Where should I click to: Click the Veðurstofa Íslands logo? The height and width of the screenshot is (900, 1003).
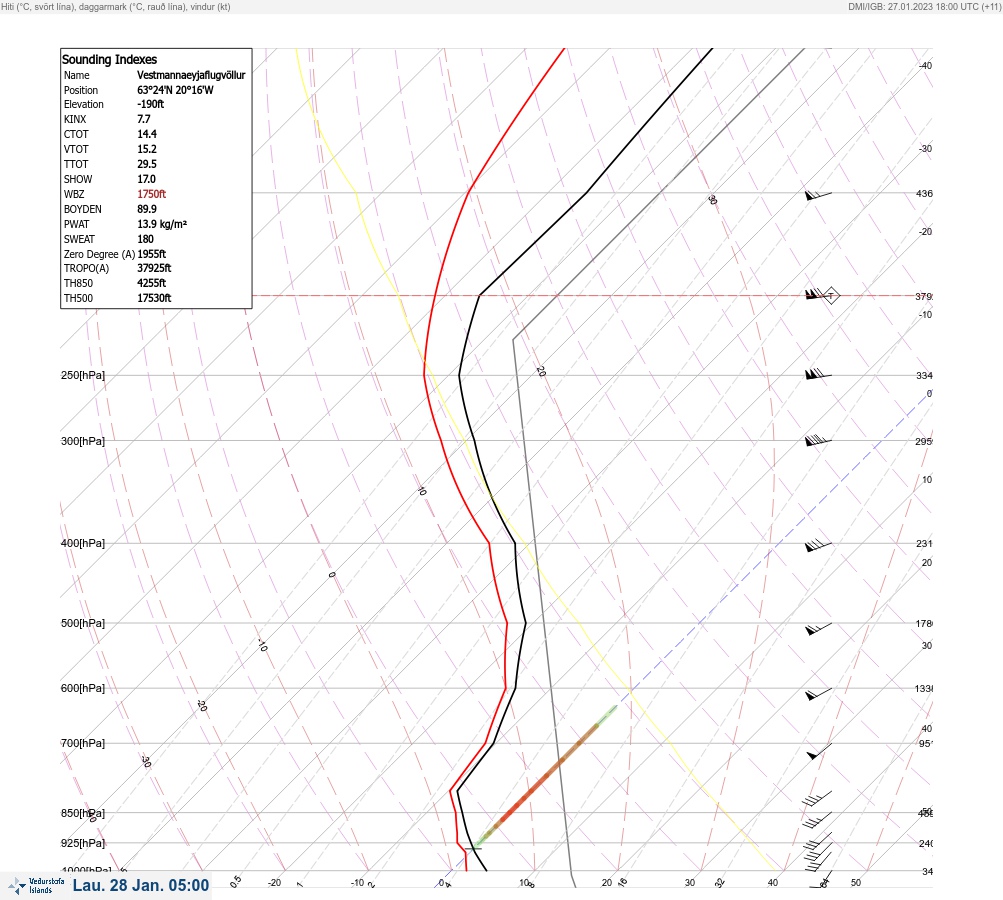36,886
